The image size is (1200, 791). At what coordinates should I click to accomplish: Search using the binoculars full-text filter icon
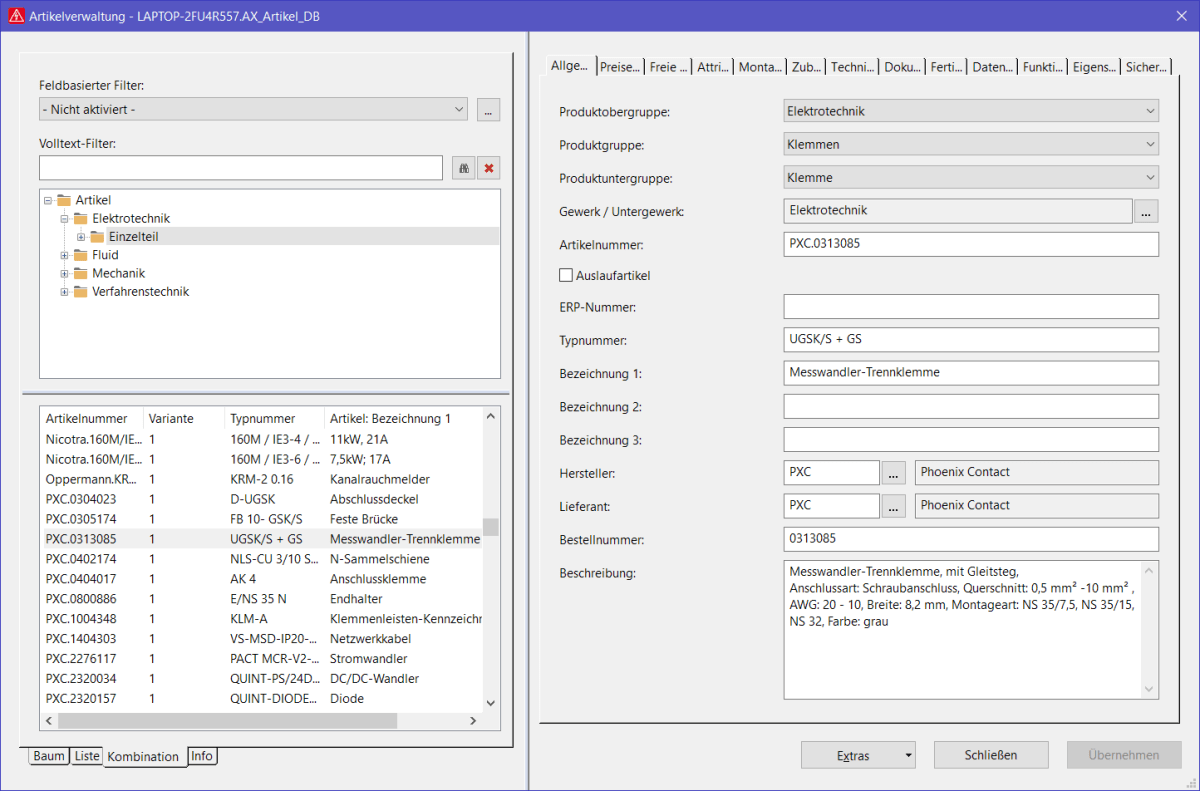pyautogui.click(x=463, y=167)
